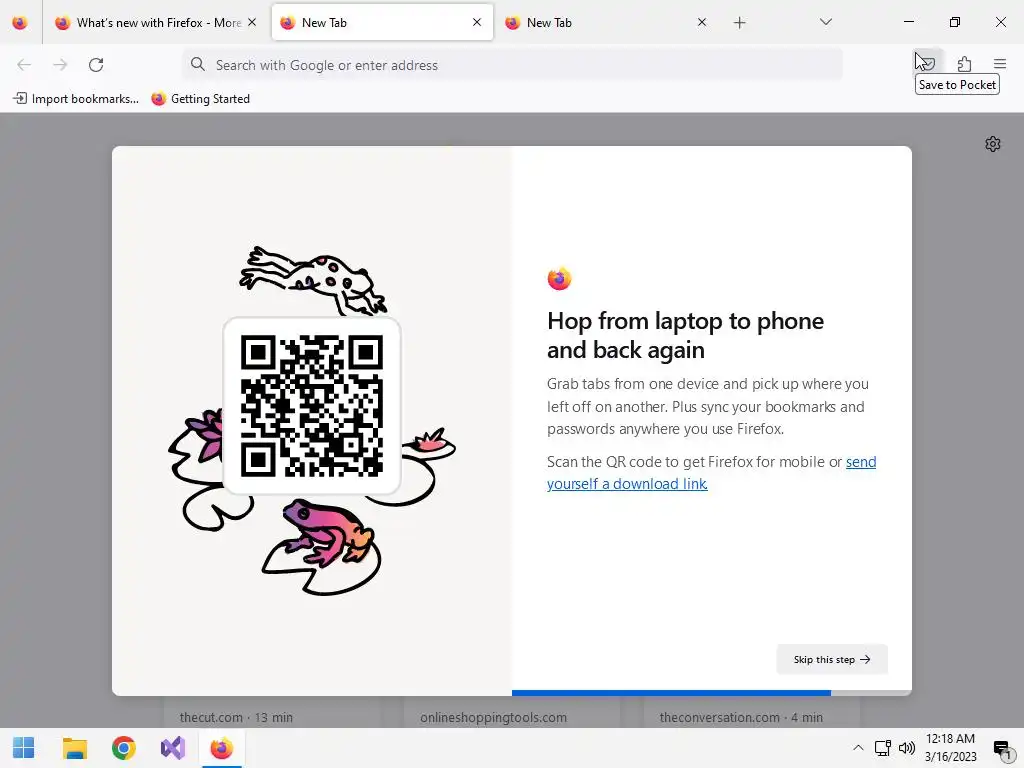Reload the current page
Screen dimensions: 1024x768
[x=96, y=65]
